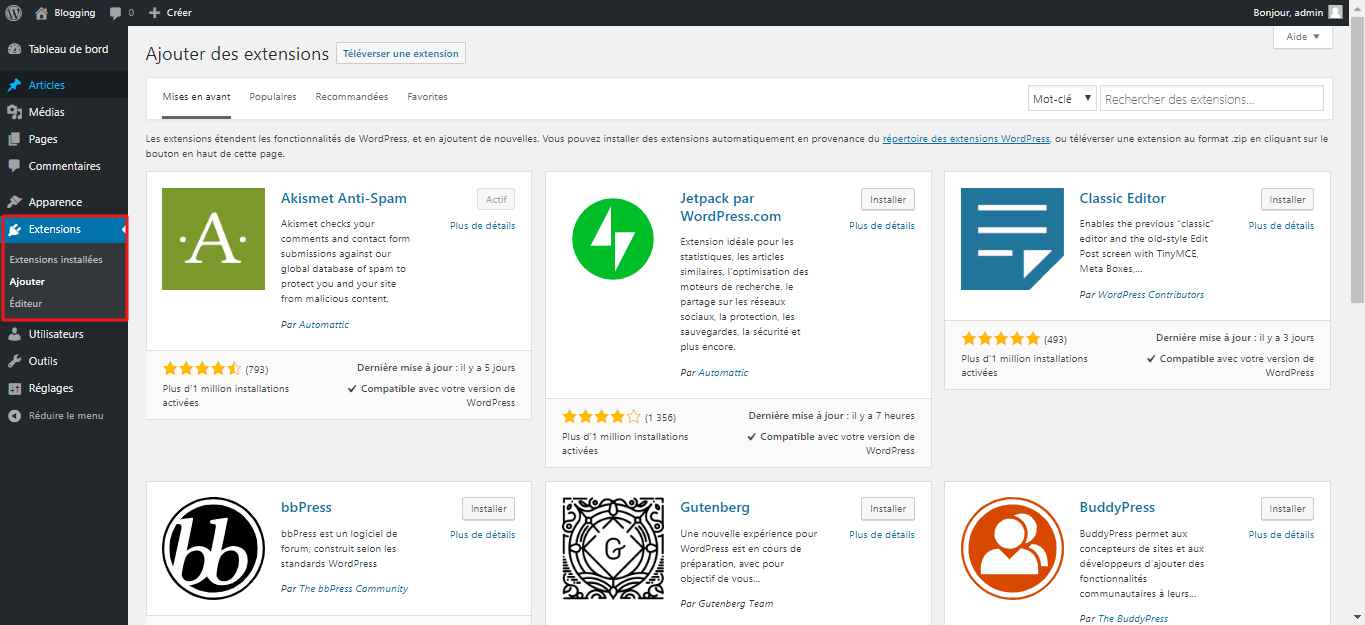Install the Classic Editor extension
Viewport: 1365px width, 625px height.
tap(1288, 199)
